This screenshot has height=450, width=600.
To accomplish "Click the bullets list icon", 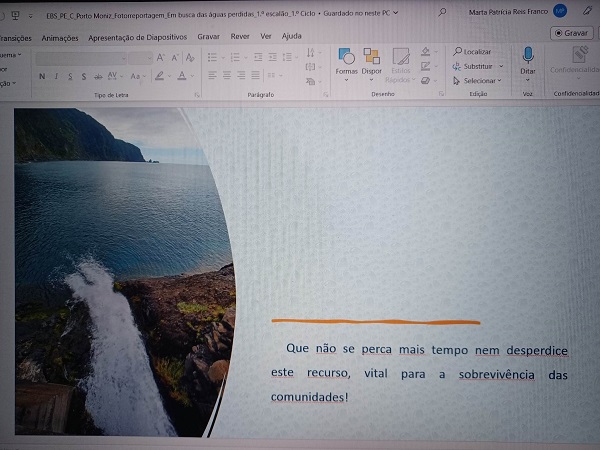I will 212,57.
